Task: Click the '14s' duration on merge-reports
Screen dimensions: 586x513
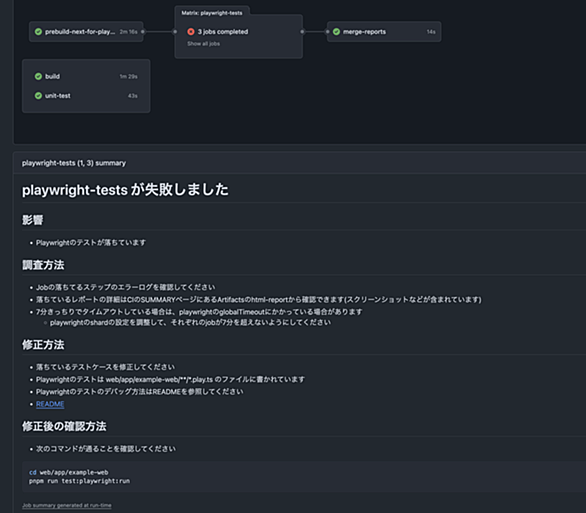Action: [x=431, y=32]
